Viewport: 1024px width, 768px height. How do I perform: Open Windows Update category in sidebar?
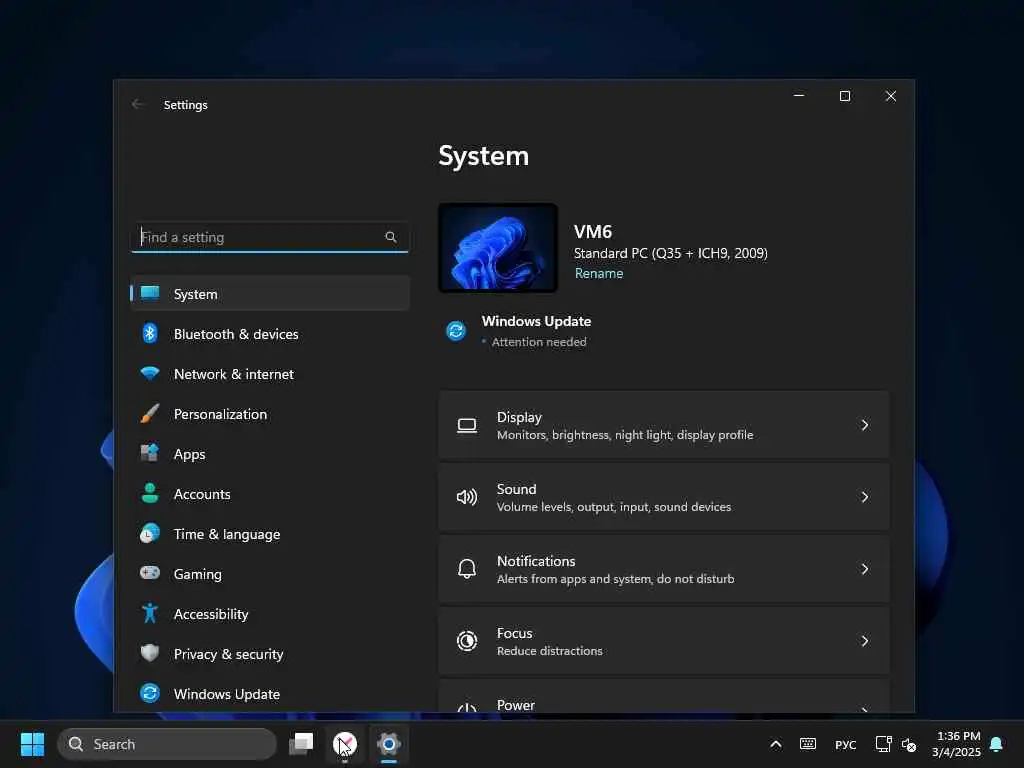pos(270,694)
